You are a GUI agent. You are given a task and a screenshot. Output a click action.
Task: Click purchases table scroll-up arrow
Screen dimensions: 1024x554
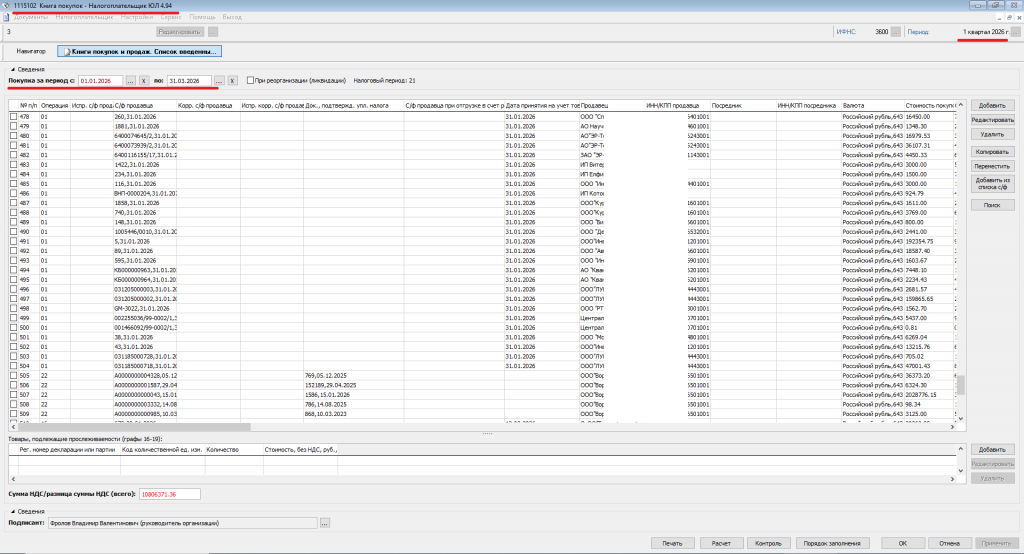[x=961, y=105]
